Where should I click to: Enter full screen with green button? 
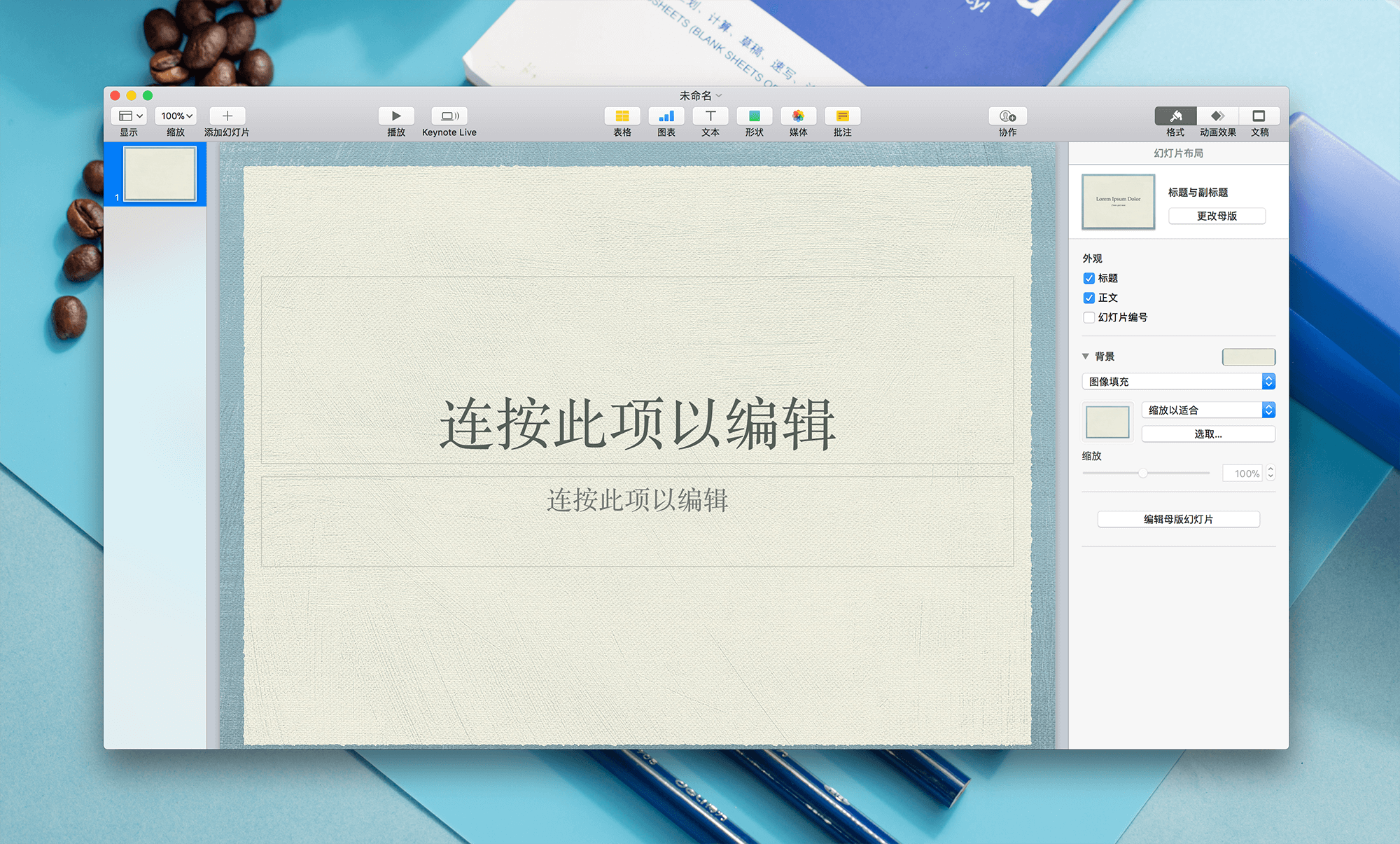pos(148,95)
